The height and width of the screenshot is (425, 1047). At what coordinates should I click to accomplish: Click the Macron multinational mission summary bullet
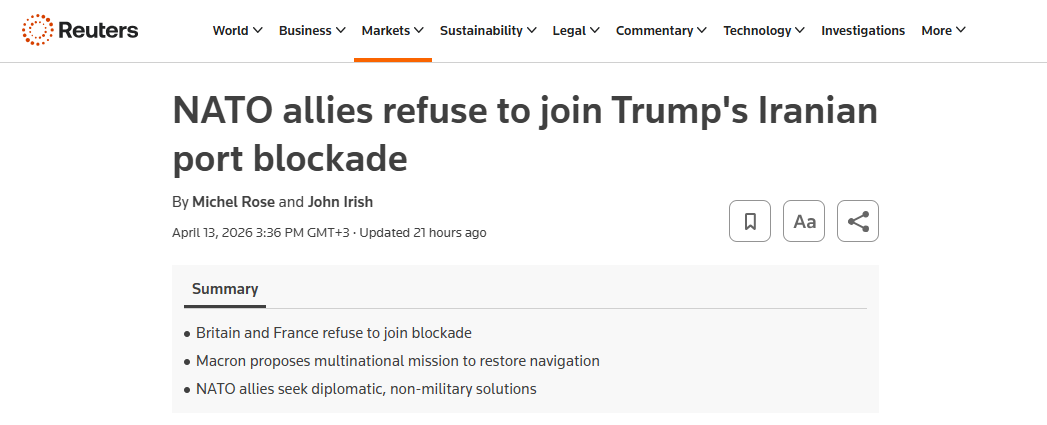click(397, 360)
